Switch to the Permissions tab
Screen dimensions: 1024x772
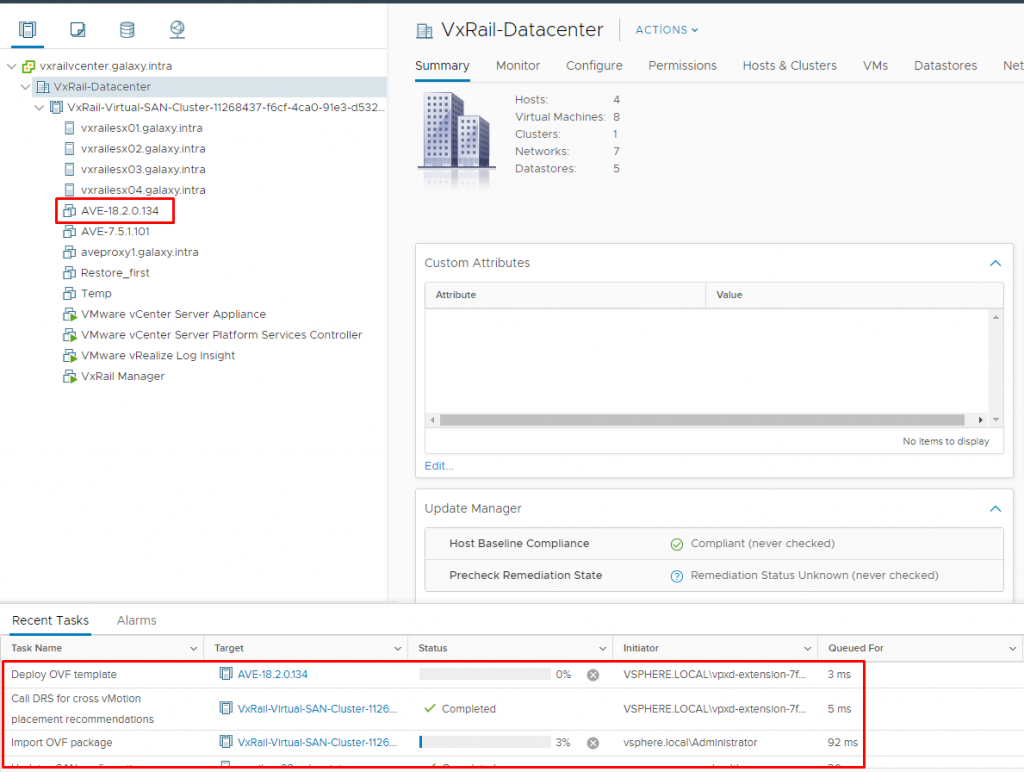(x=682, y=66)
